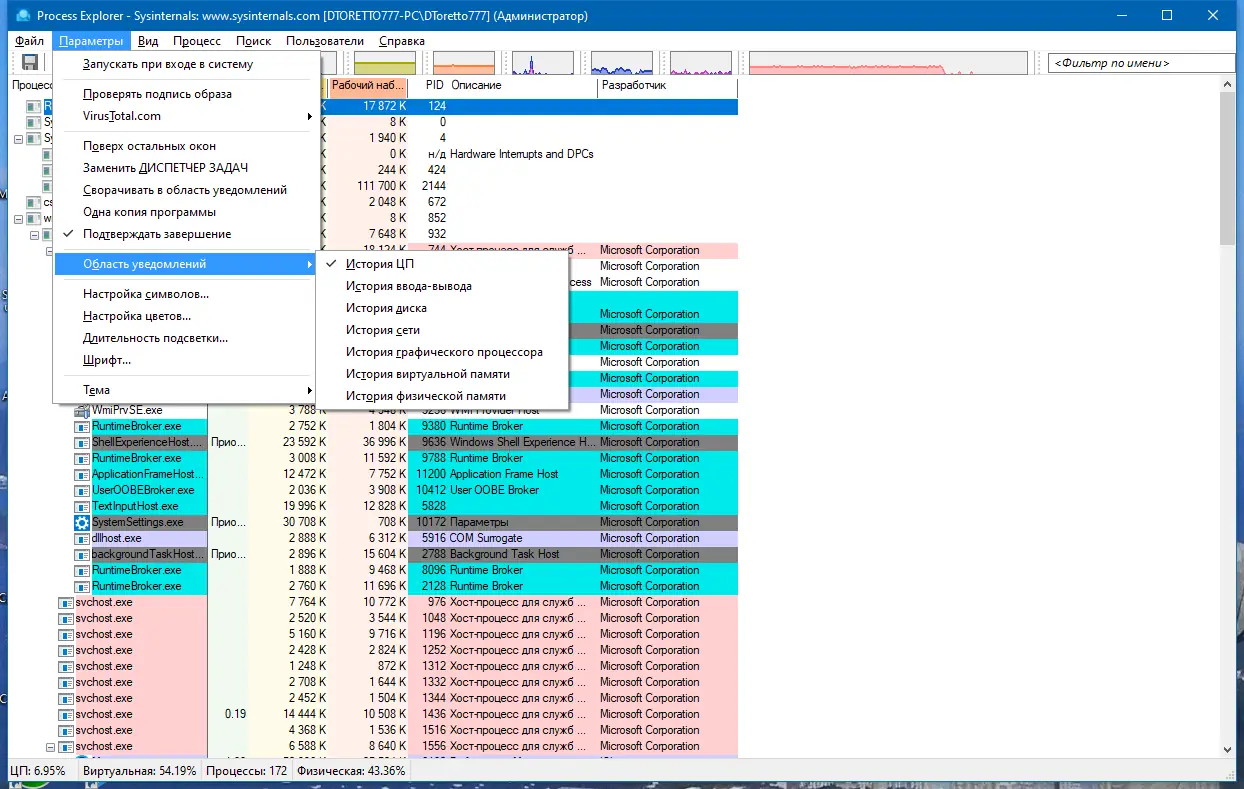Click the dllhost.exe process icon
This screenshot has height=789, width=1244.
82,538
